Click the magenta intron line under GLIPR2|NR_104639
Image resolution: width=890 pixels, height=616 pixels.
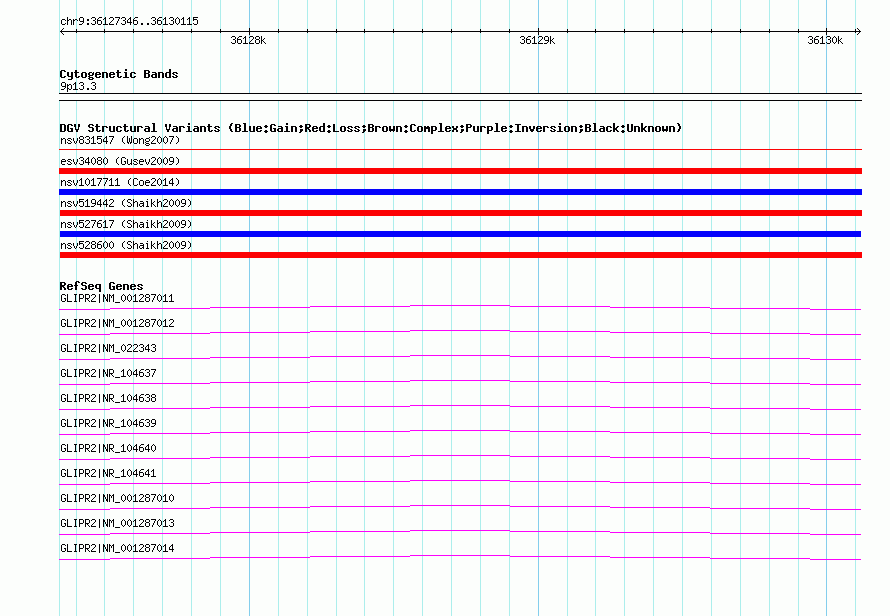[x=460, y=431]
